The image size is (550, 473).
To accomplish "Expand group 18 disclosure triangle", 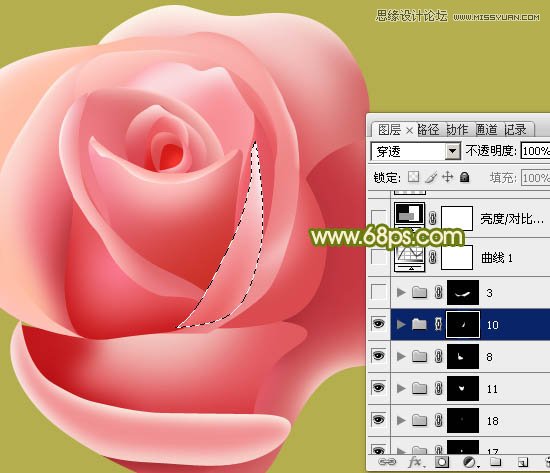I will click(x=400, y=420).
